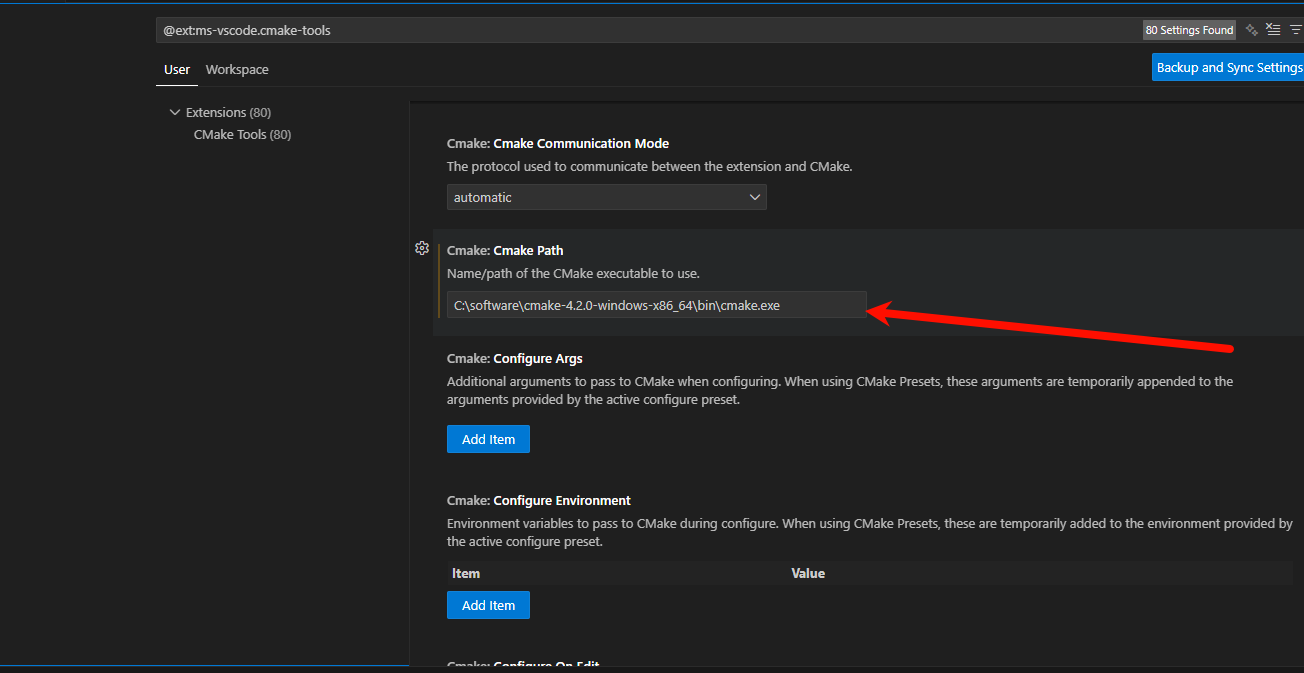
Task: Click the Cmake Path cmake.exe input field
Action: (x=656, y=305)
